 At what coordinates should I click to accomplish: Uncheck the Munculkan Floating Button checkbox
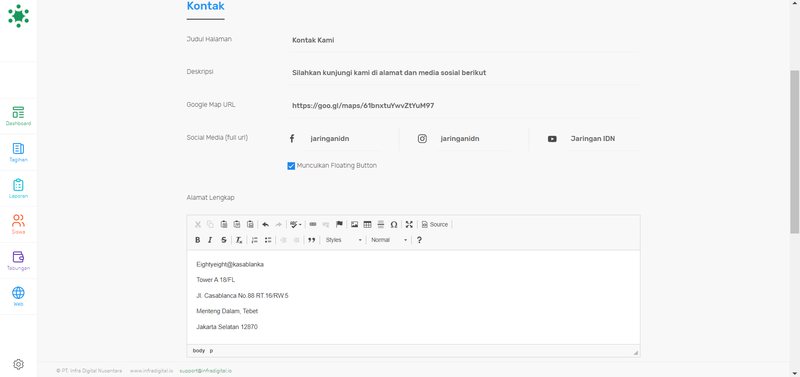291,166
